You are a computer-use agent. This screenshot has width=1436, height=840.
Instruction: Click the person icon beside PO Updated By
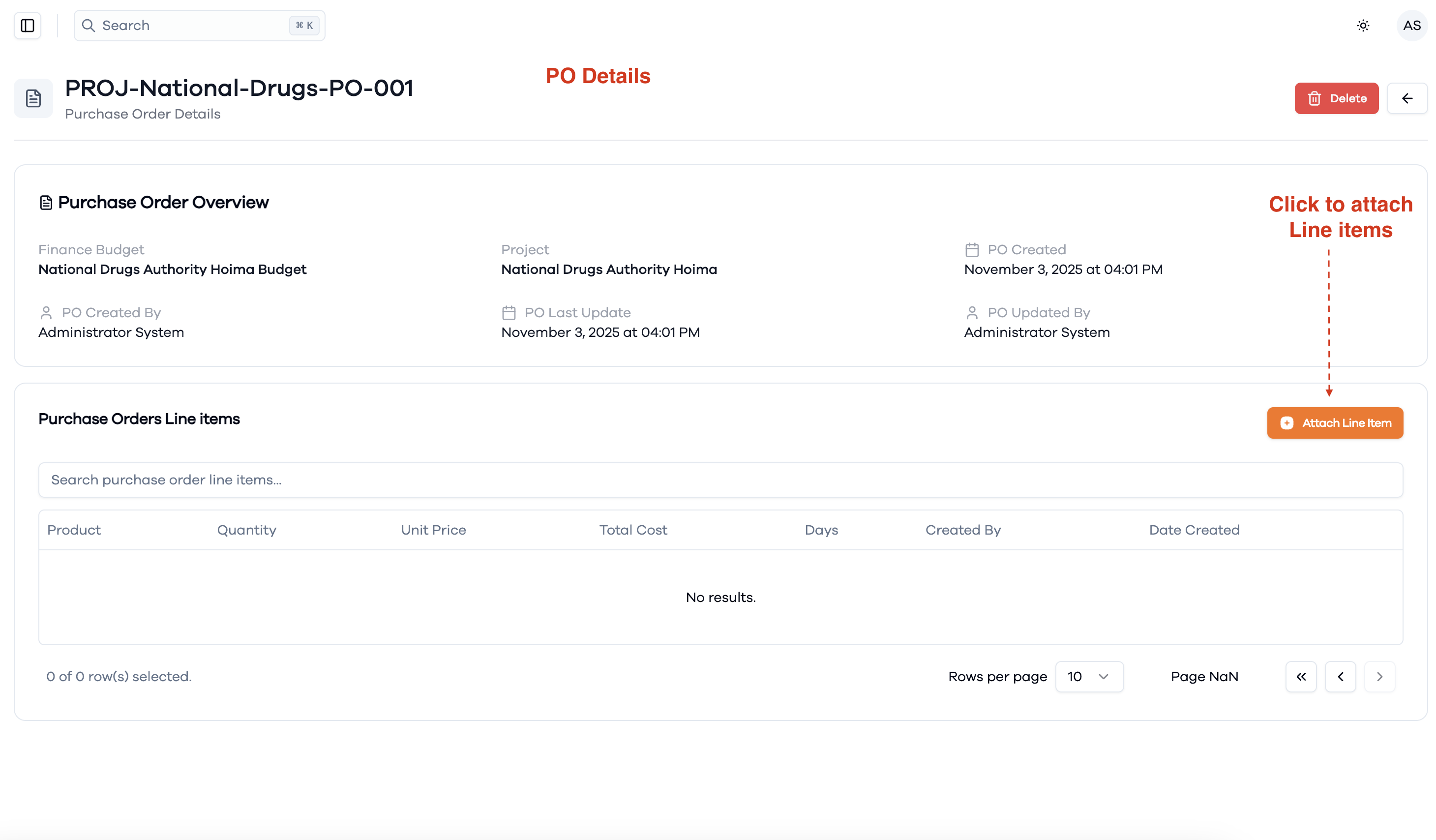972,313
